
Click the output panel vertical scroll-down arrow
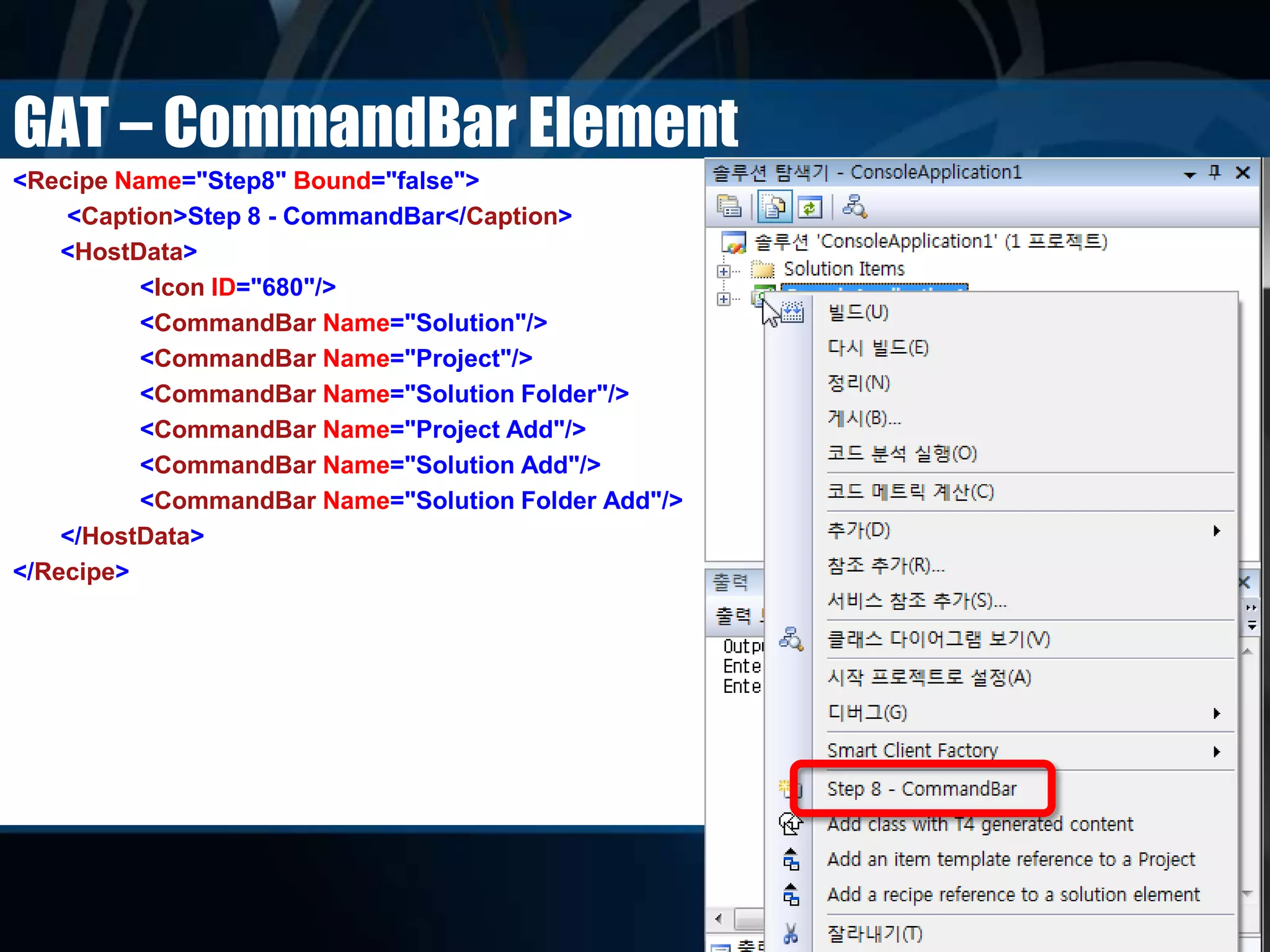1248,893
